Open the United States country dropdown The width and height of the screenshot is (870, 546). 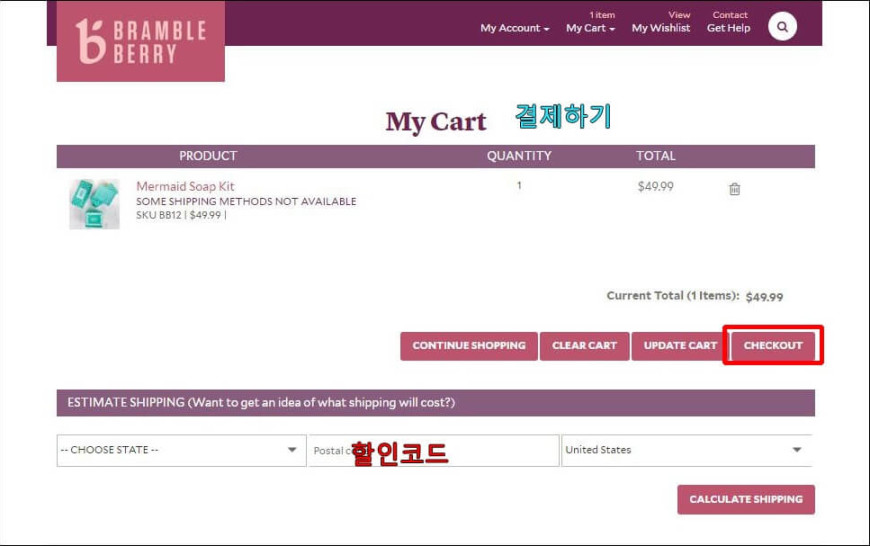[x=687, y=450]
